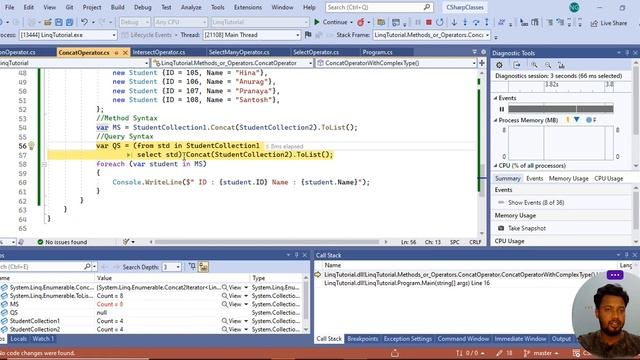640x360 pixels.
Task: Click the Live Share button
Action: (x=609, y=23)
